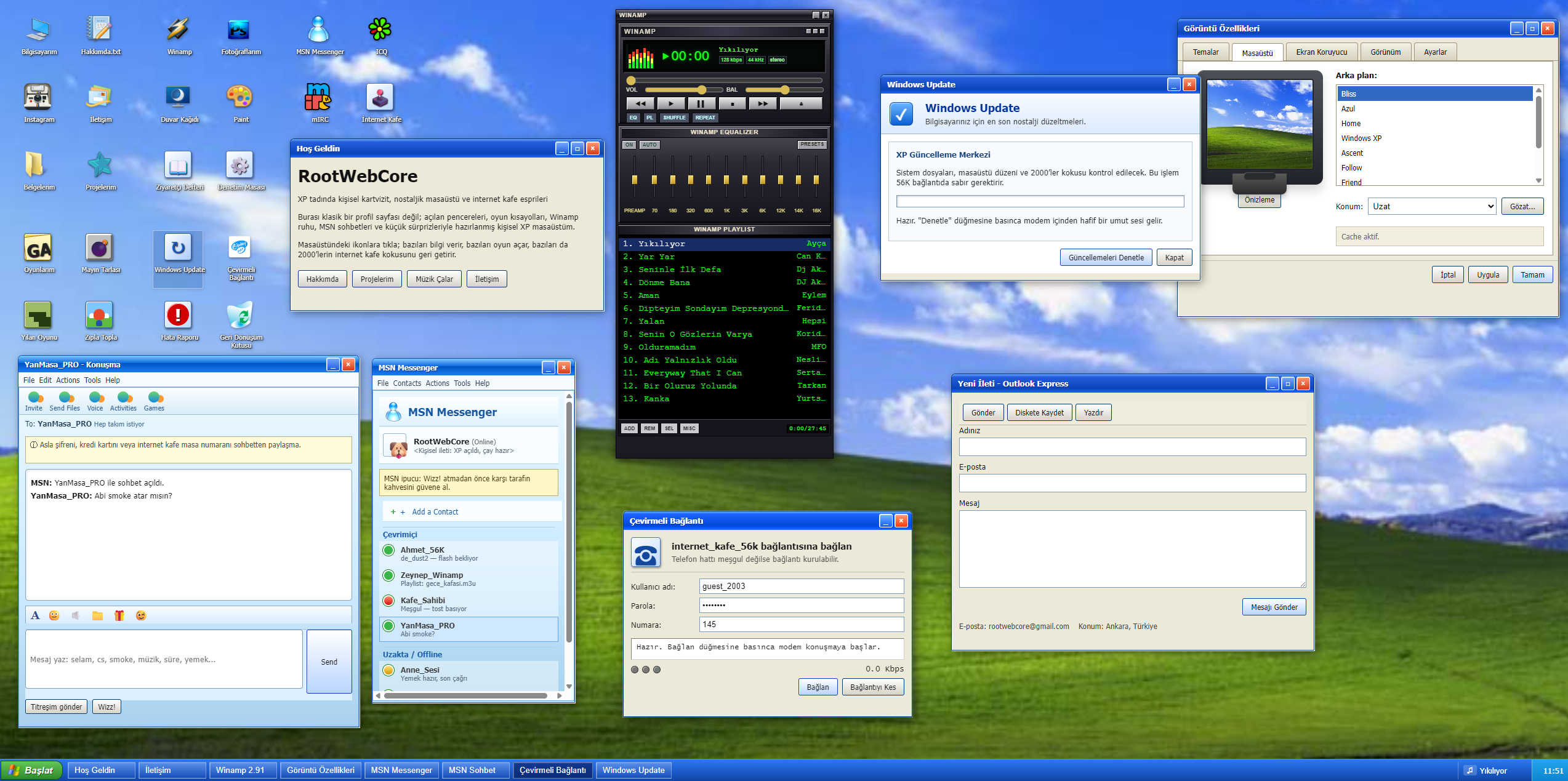Open Tools menu in MSN Messenger
The image size is (1568, 781).
click(x=462, y=383)
